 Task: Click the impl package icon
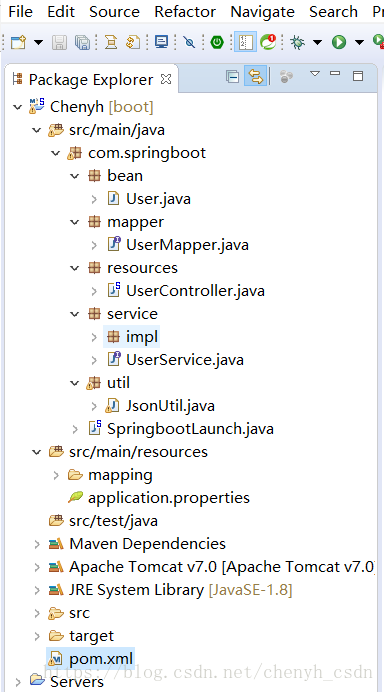(x=113, y=337)
